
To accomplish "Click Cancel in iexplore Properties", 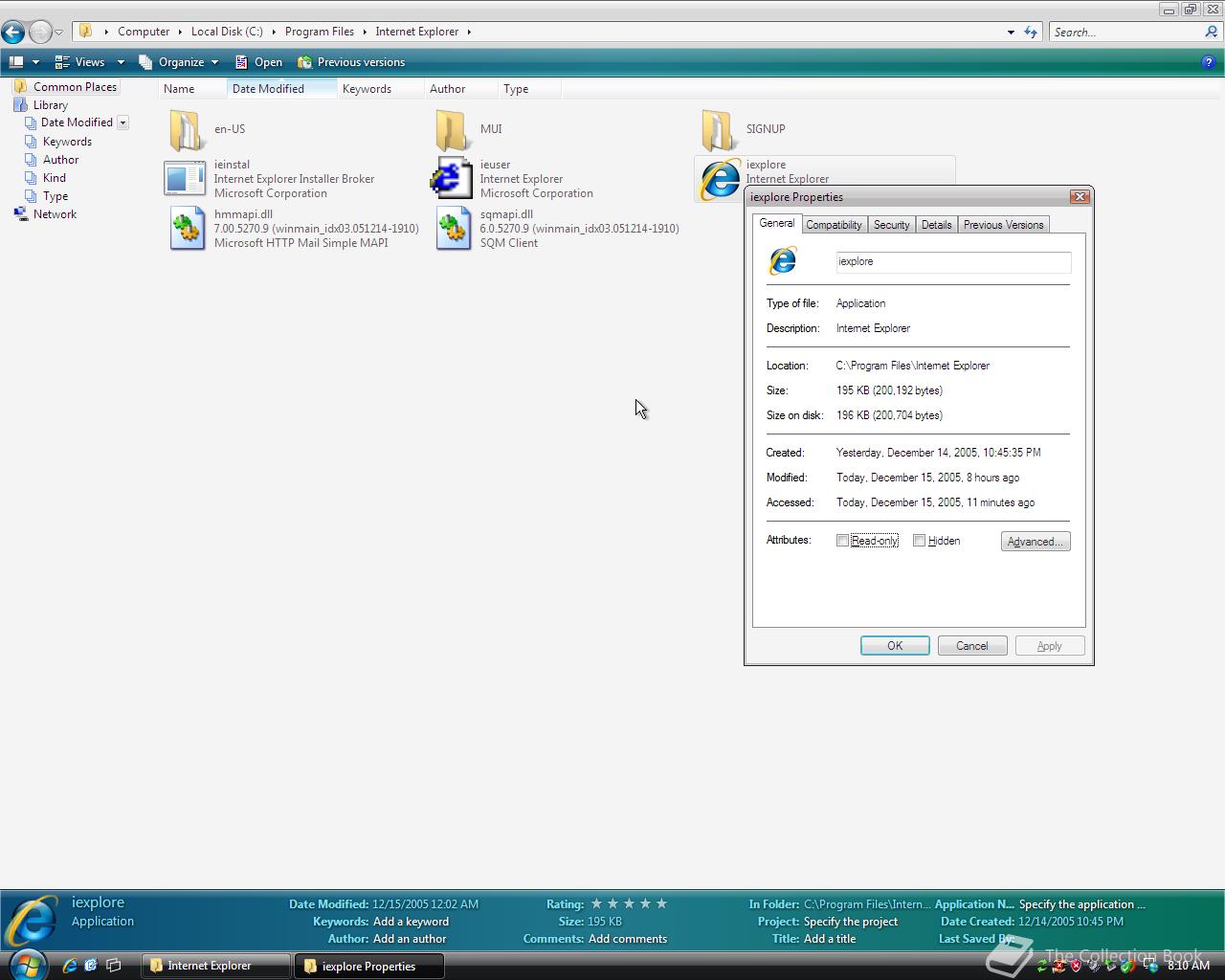I will click(972, 646).
